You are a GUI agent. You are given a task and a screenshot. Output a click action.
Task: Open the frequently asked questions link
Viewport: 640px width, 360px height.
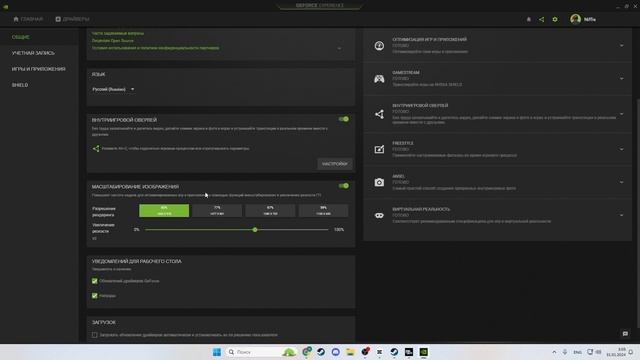(118, 33)
